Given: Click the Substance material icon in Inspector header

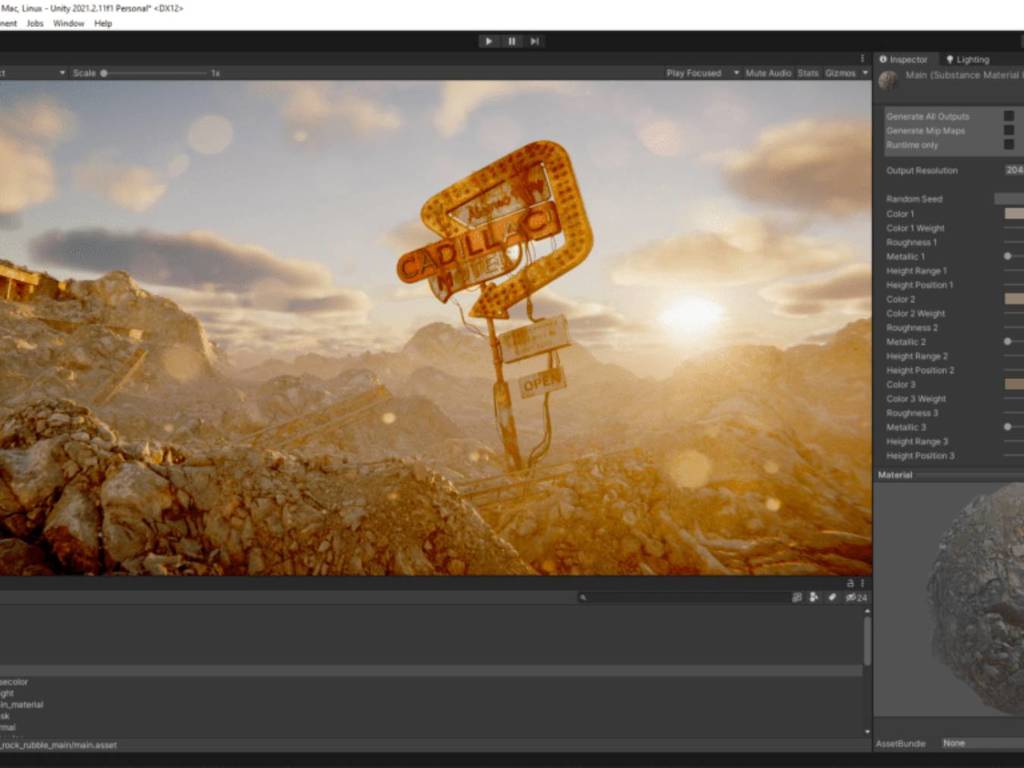Looking at the screenshot, I should click(x=888, y=80).
